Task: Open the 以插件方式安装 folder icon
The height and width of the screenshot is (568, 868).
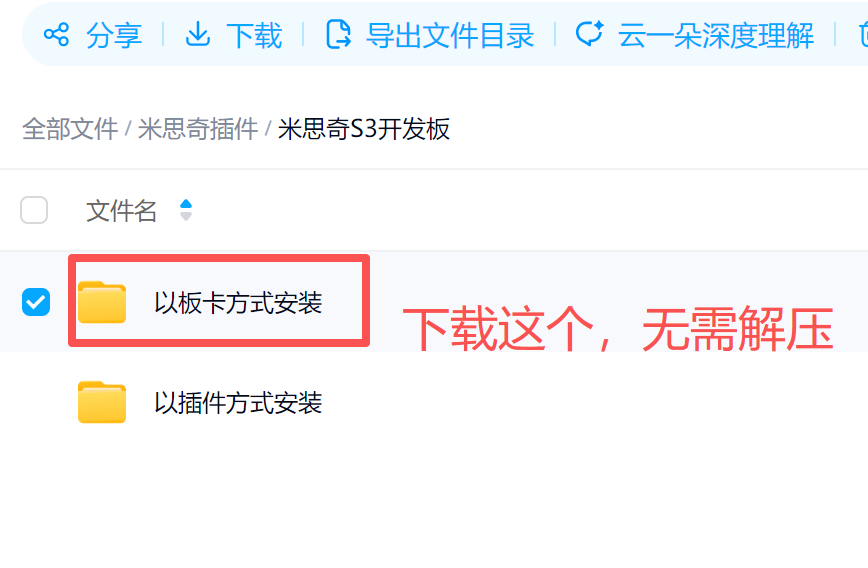Action: point(102,402)
